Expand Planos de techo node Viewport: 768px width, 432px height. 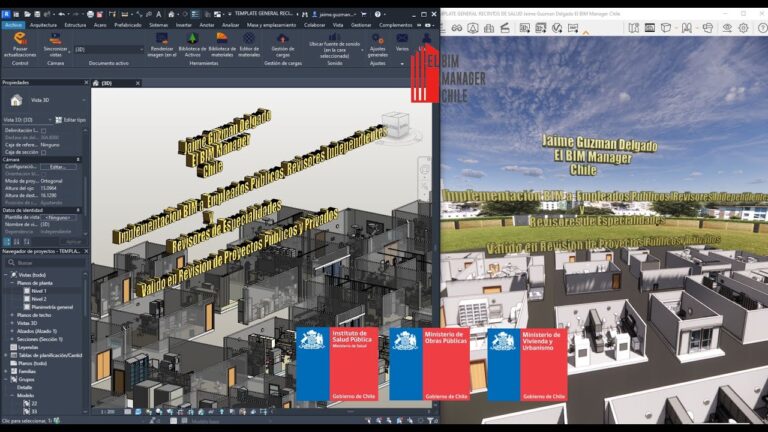(12, 315)
